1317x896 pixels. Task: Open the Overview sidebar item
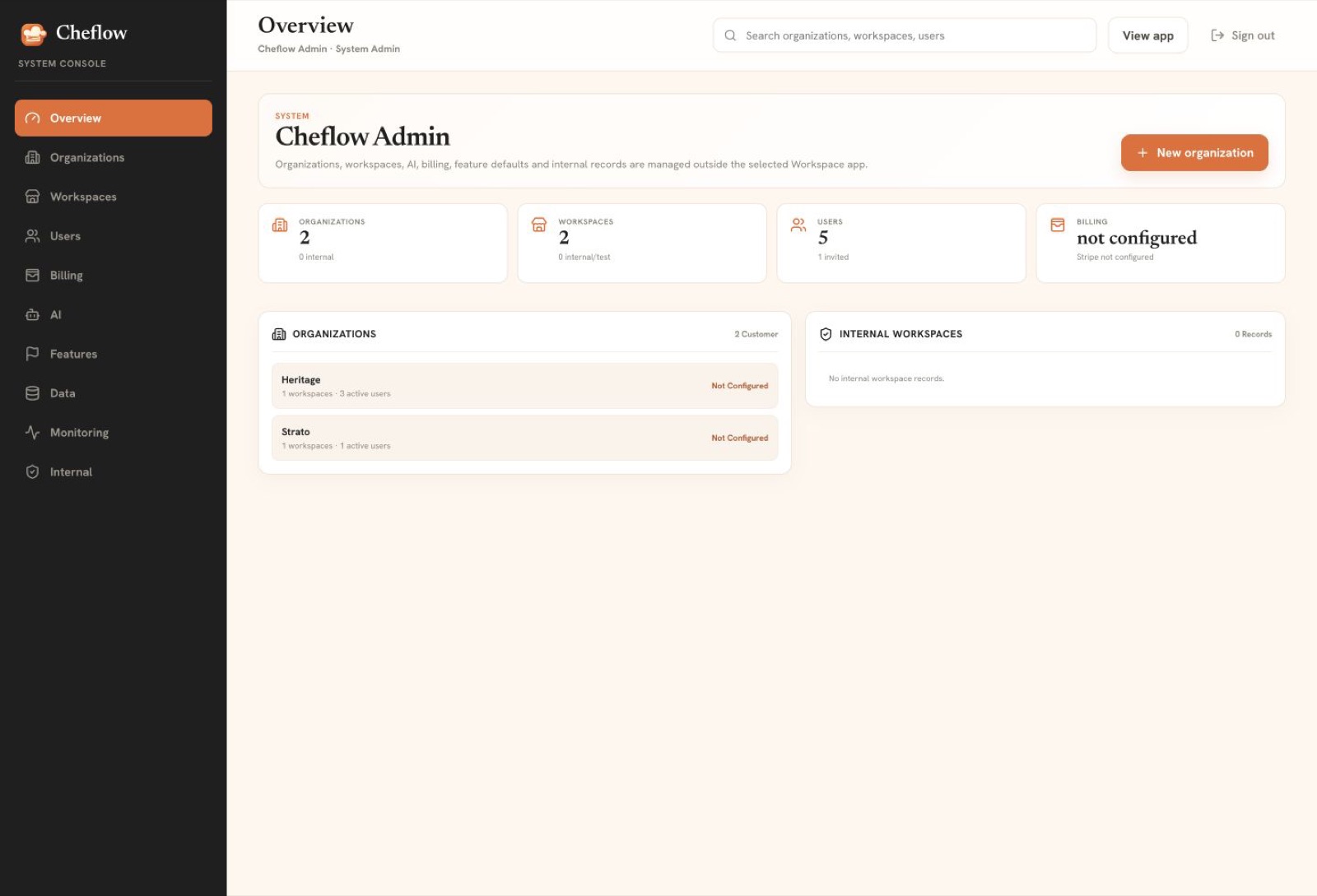click(x=114, y=118)
